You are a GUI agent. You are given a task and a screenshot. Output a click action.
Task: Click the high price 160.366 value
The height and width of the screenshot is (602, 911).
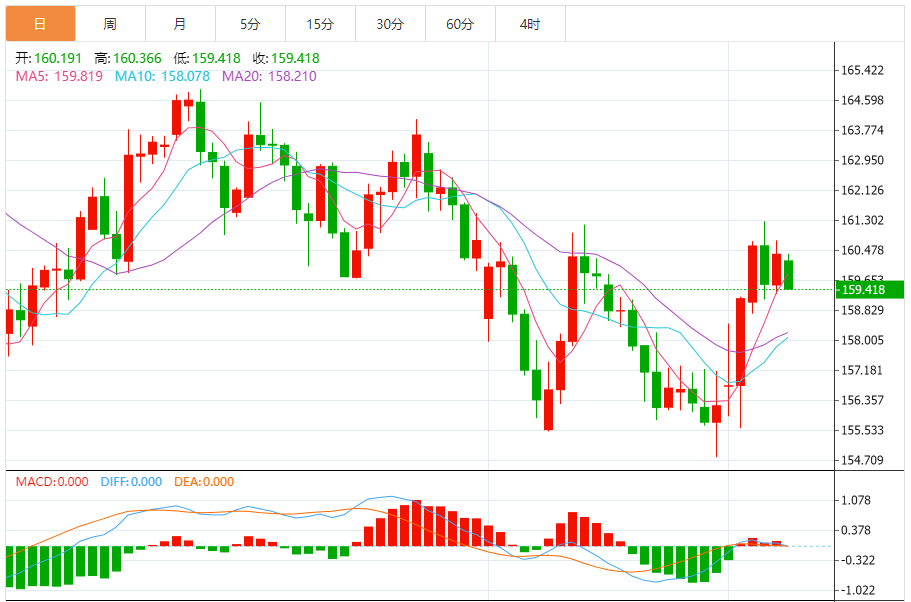coord(137,58)
